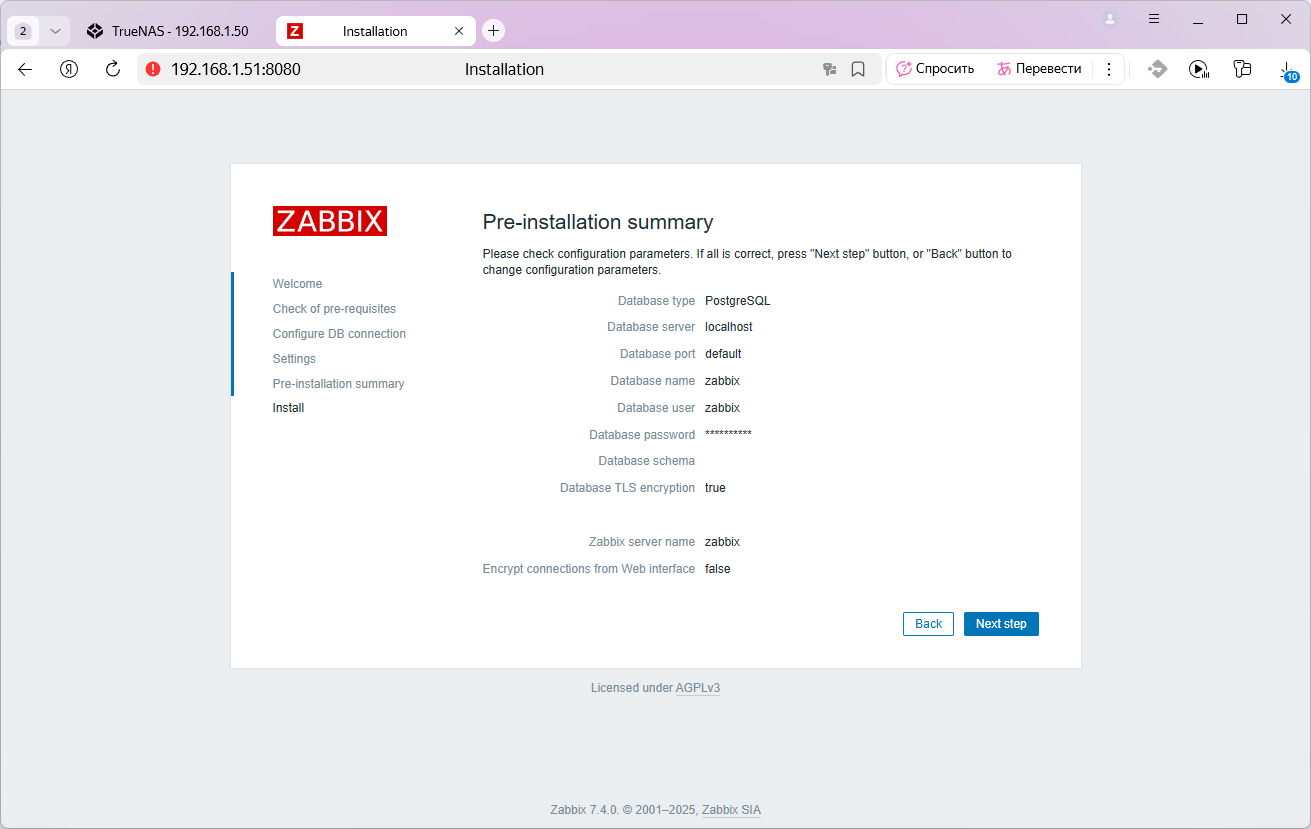Screen dimensions: 1311x829
Task: Open the three-dot menu beside Перевести
Action: point(1108,69)
